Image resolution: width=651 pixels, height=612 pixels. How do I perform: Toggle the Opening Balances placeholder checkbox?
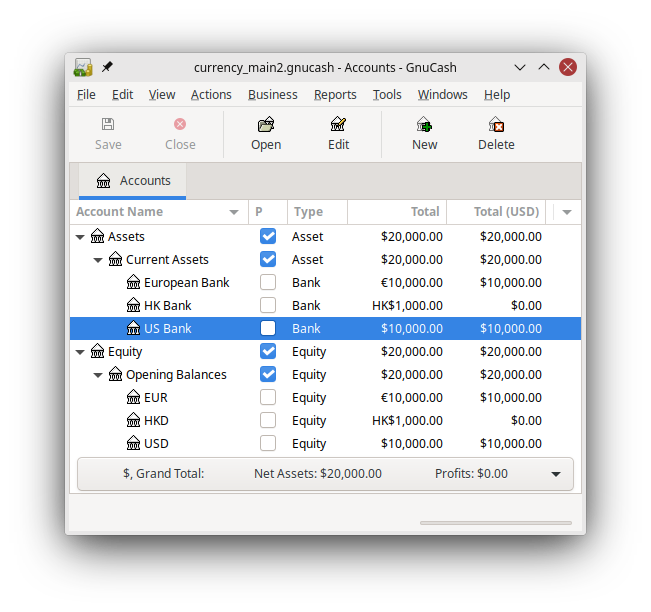pyautogui.click(x=267, y=375)
